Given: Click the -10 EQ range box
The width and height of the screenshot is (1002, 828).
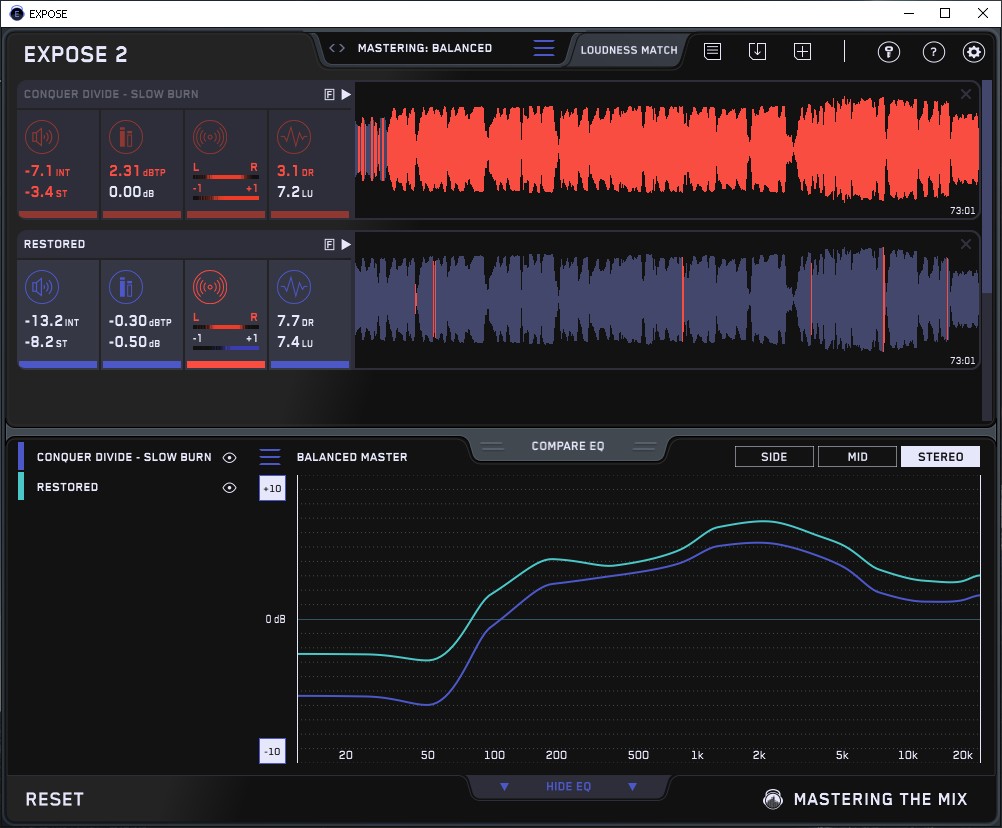Looking at the screenshot, I should [x=272, y=751].
